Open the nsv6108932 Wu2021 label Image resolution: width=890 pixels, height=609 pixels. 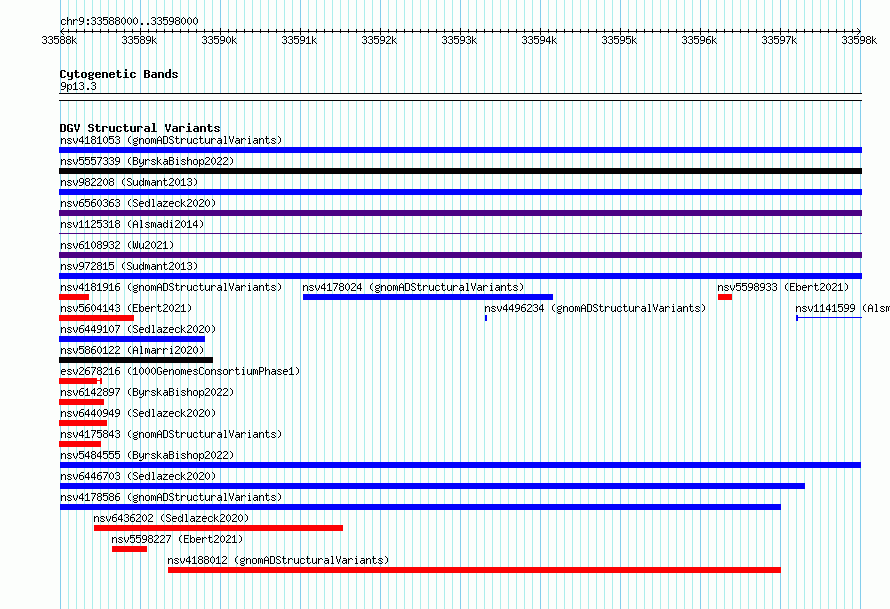click(x=117, y=245)
